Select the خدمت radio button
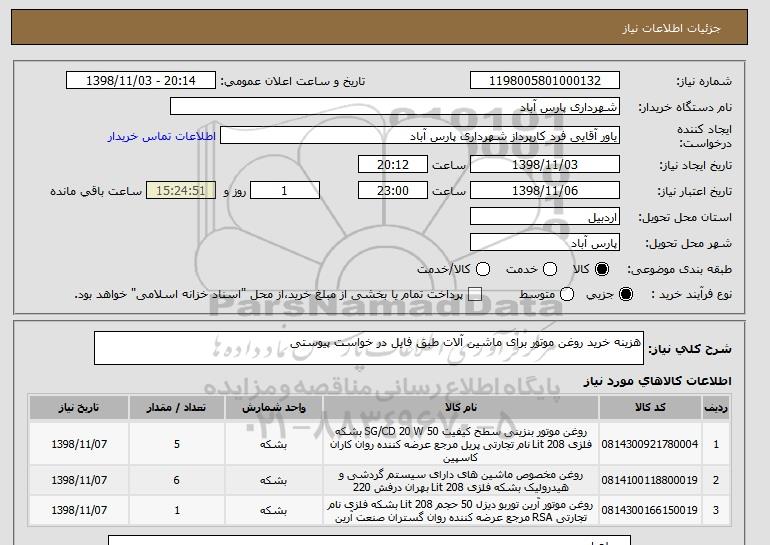Screen dimensions: 770x545 [550, 269]
